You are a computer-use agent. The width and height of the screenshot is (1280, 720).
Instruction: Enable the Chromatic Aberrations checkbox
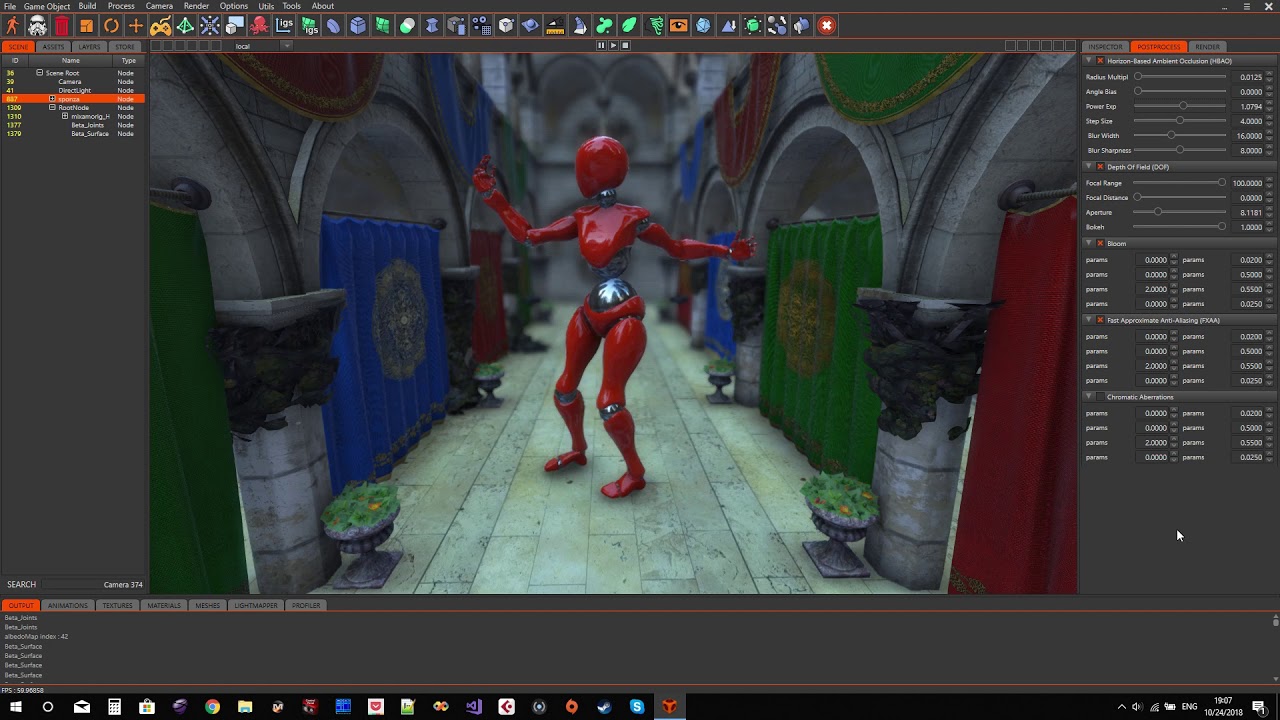click(x=1100, y=397)
